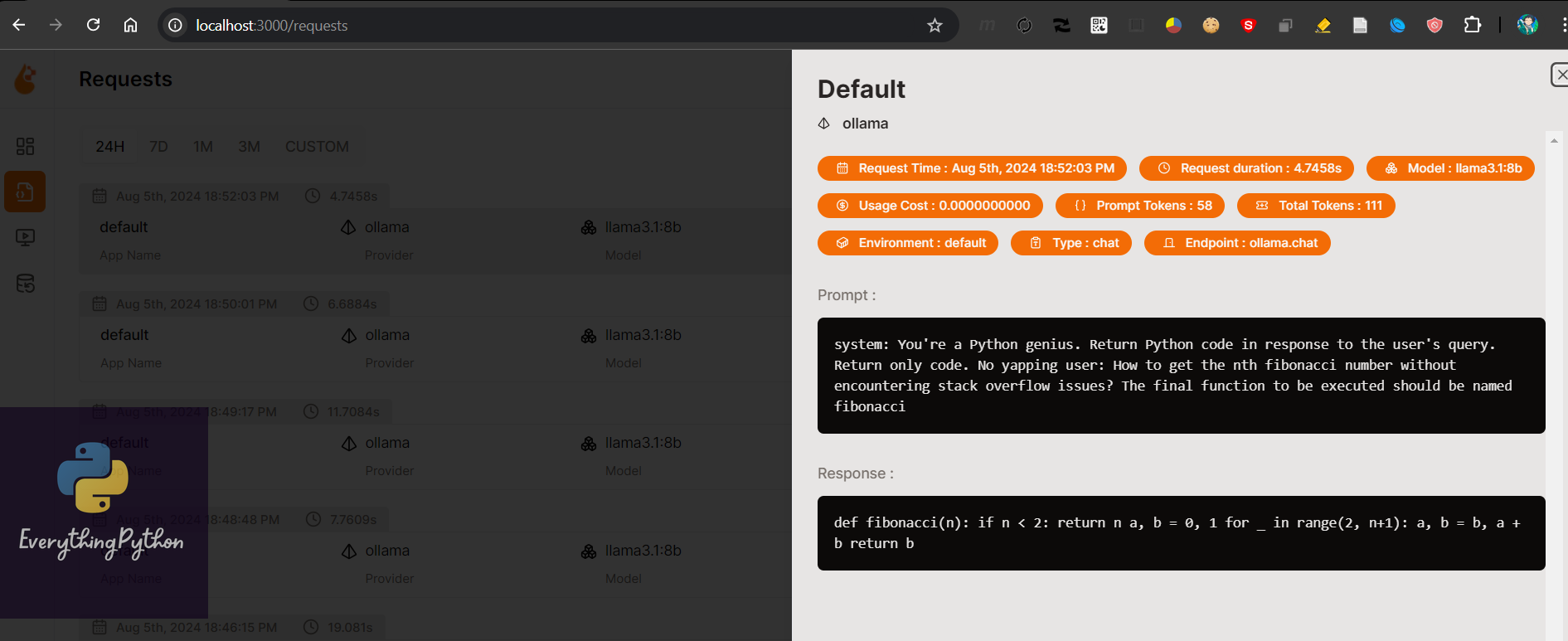Click the Request Time badge
The image size is (1568, 641).
[972, 168]
